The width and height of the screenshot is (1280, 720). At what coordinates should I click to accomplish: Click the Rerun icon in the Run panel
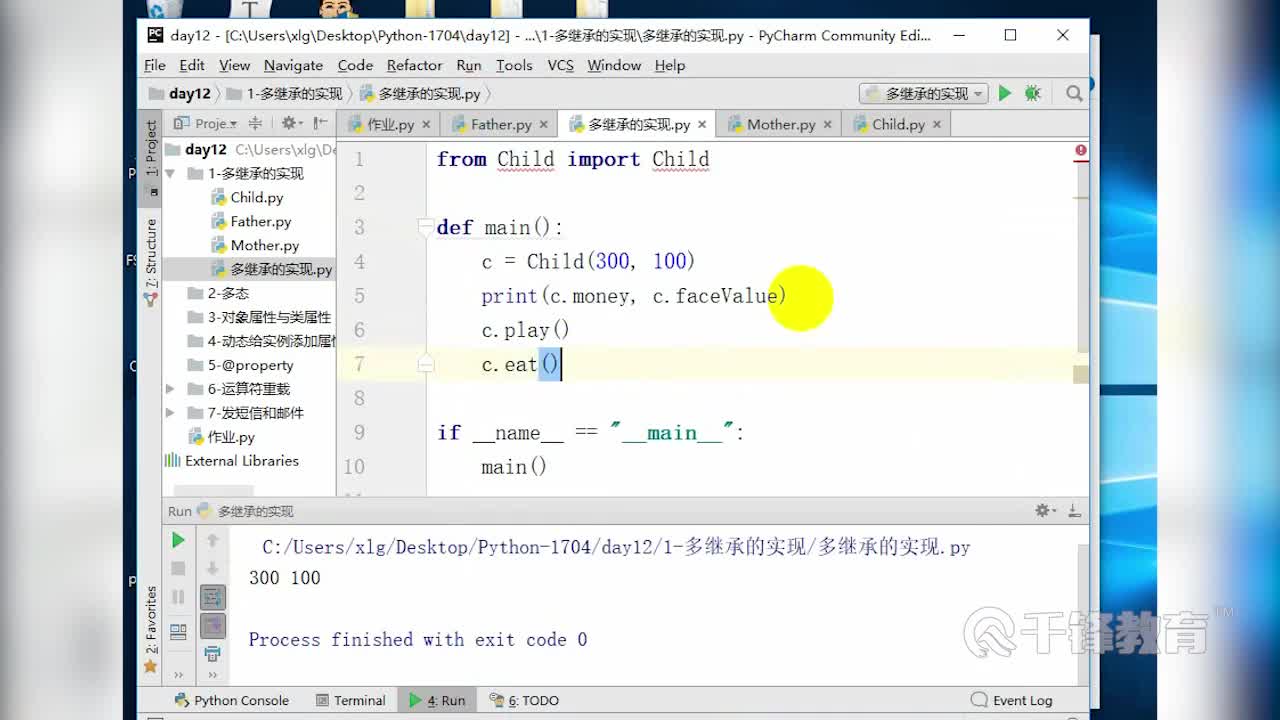pyautogui.click(x=178, y=540)
